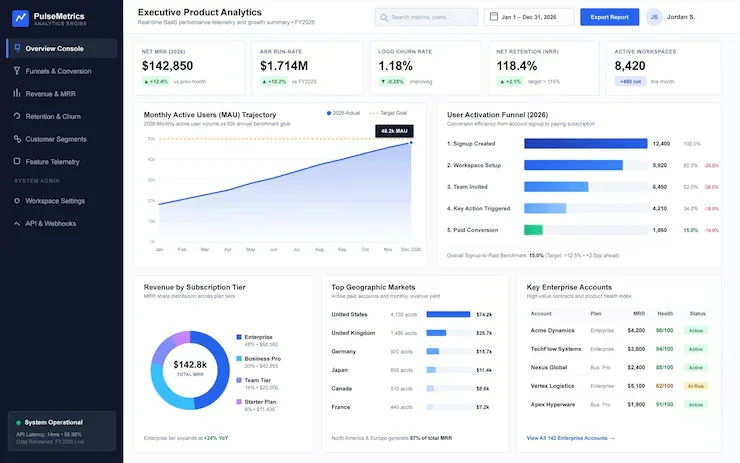Click the 48.2k MAU tooltip marker
740x463 pixels.
click(x=394, y=131)
